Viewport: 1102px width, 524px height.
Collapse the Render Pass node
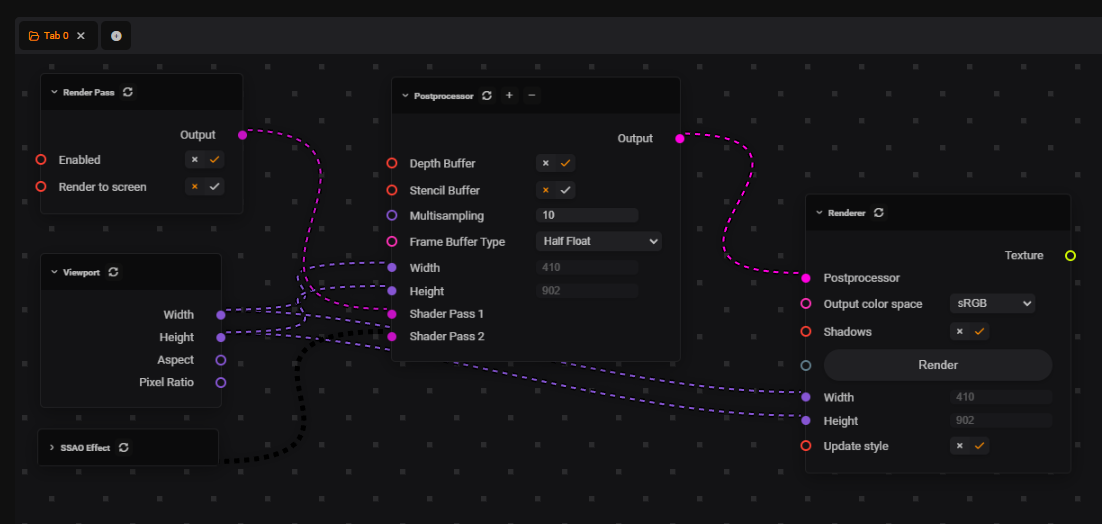[x=53, y=92]
